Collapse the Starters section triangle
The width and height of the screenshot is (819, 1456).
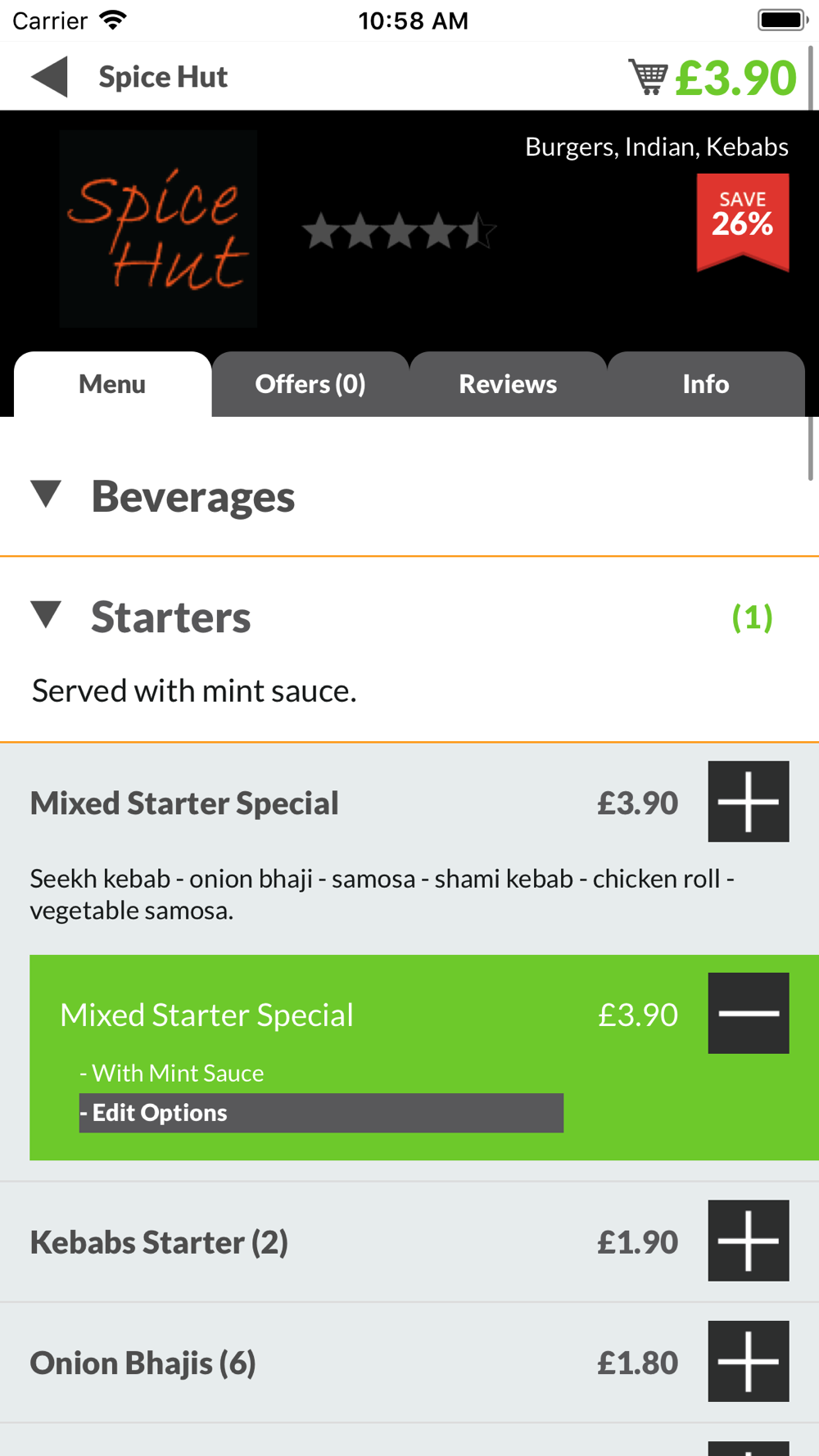(47, 615)
